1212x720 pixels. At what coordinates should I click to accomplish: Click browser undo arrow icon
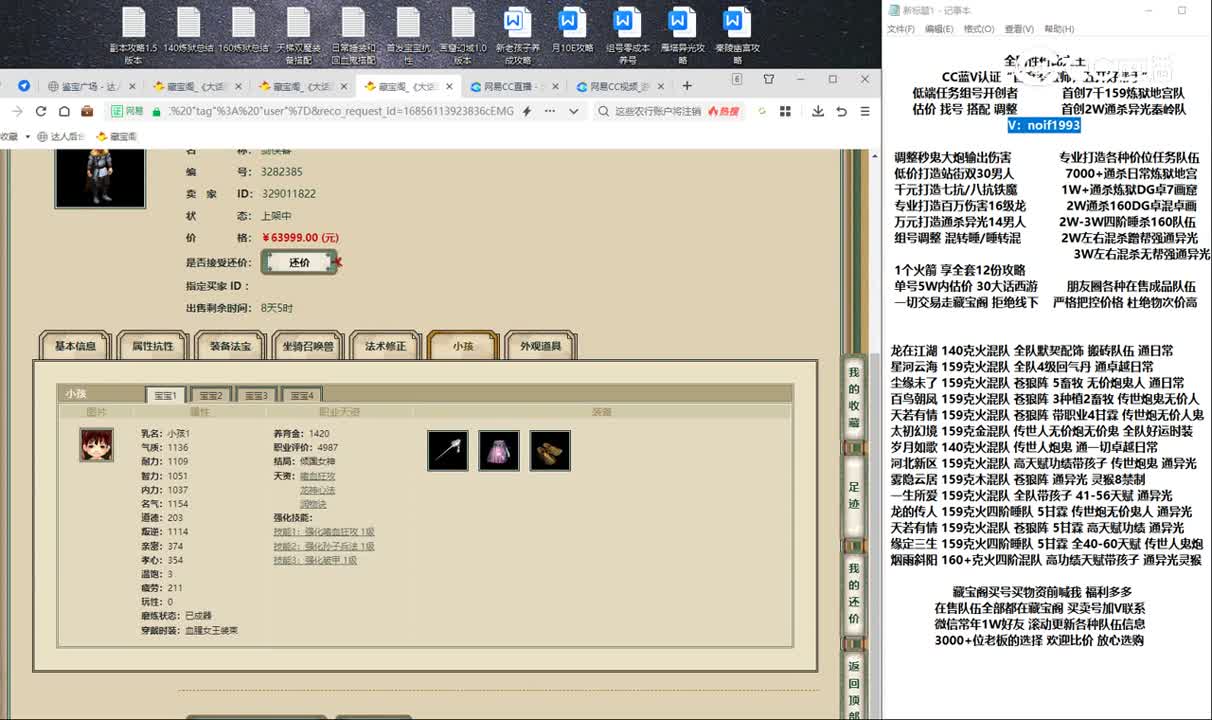coord(842,111)
